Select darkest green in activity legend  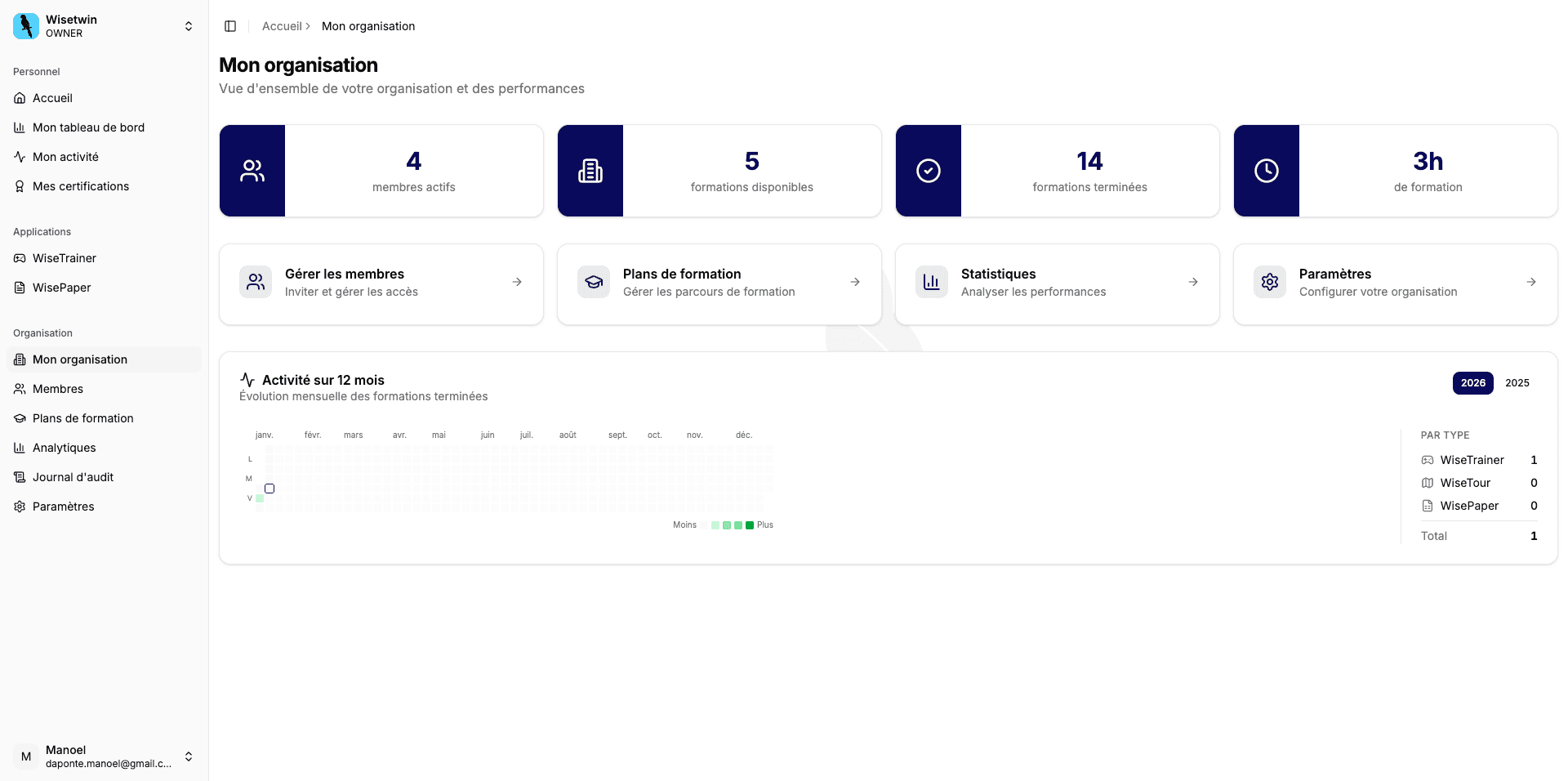749,525
